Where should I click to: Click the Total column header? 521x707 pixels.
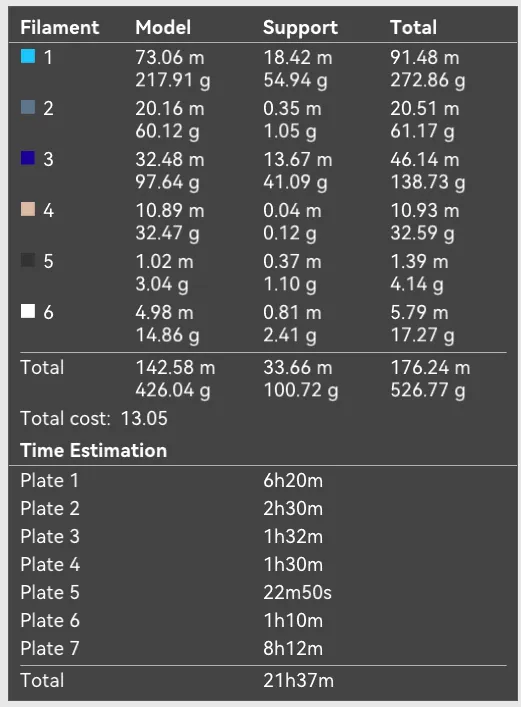coord(414,28)
